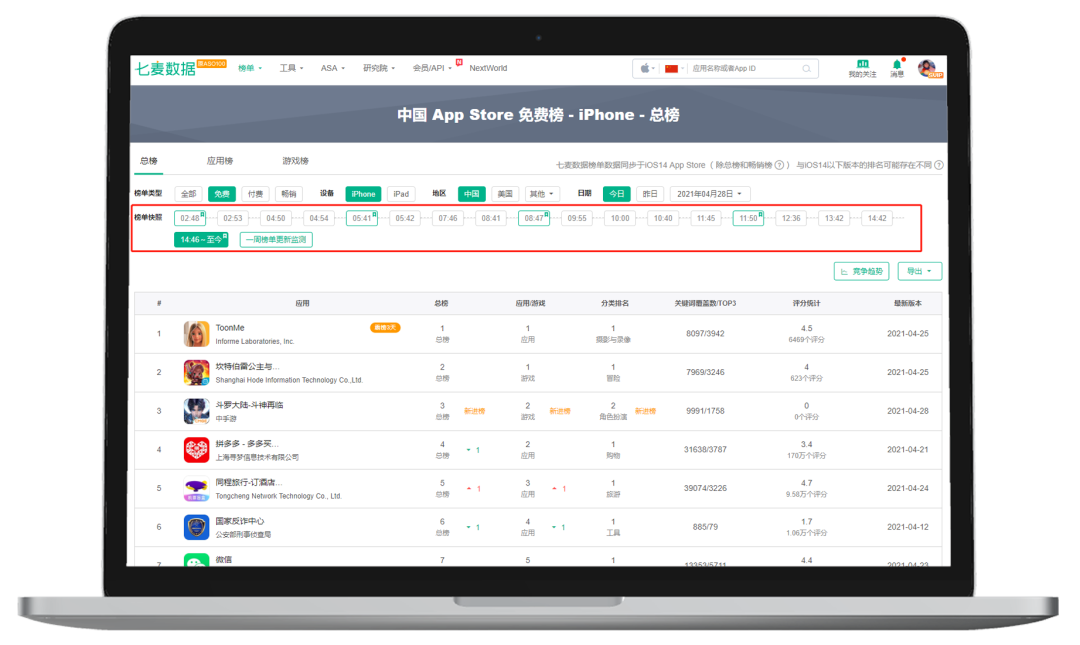Focus the app name search field
Viewport: 1080px width, 645px height.
coord(744,68)
